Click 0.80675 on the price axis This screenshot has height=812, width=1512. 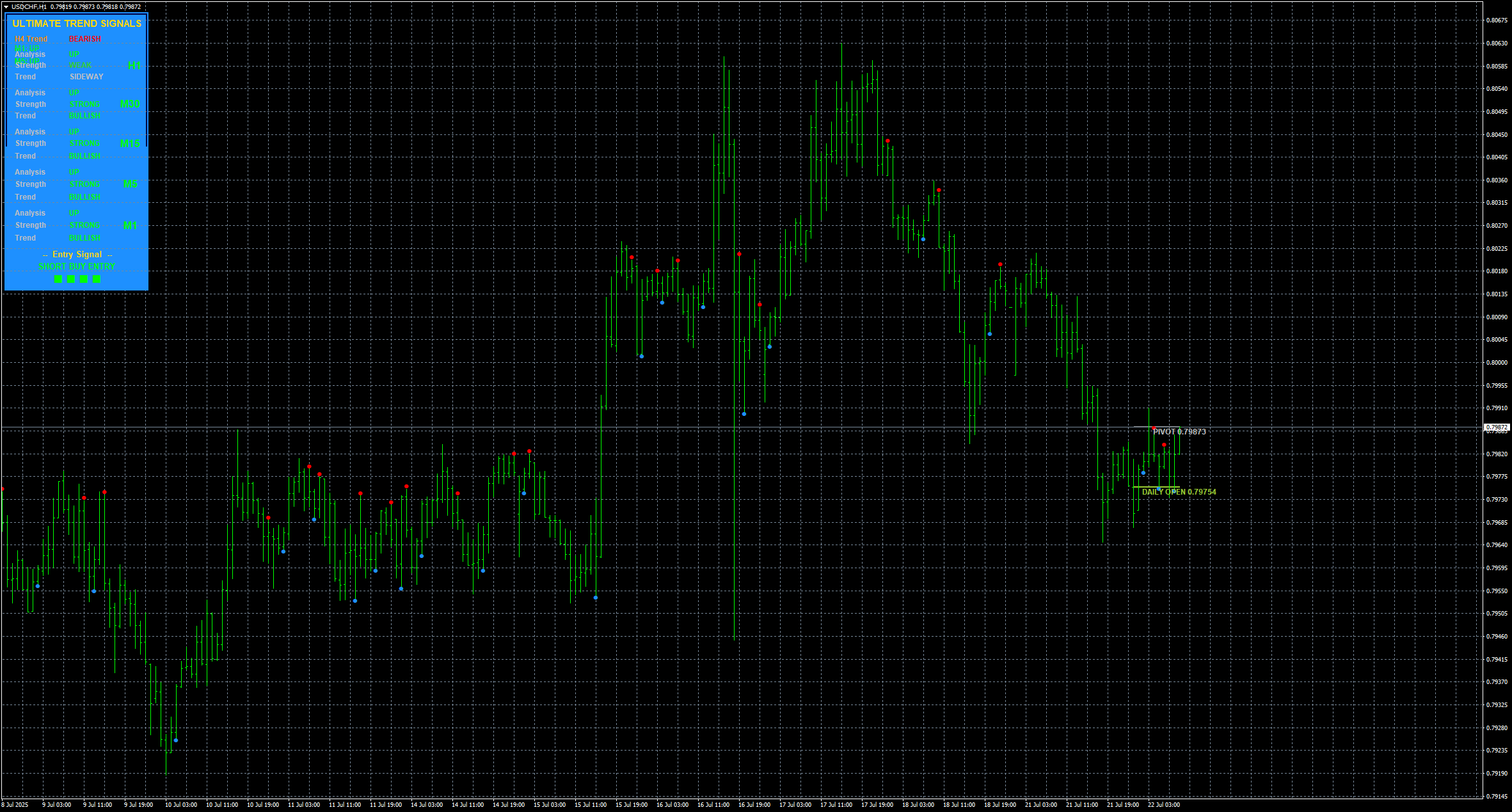click(1497, 20)
